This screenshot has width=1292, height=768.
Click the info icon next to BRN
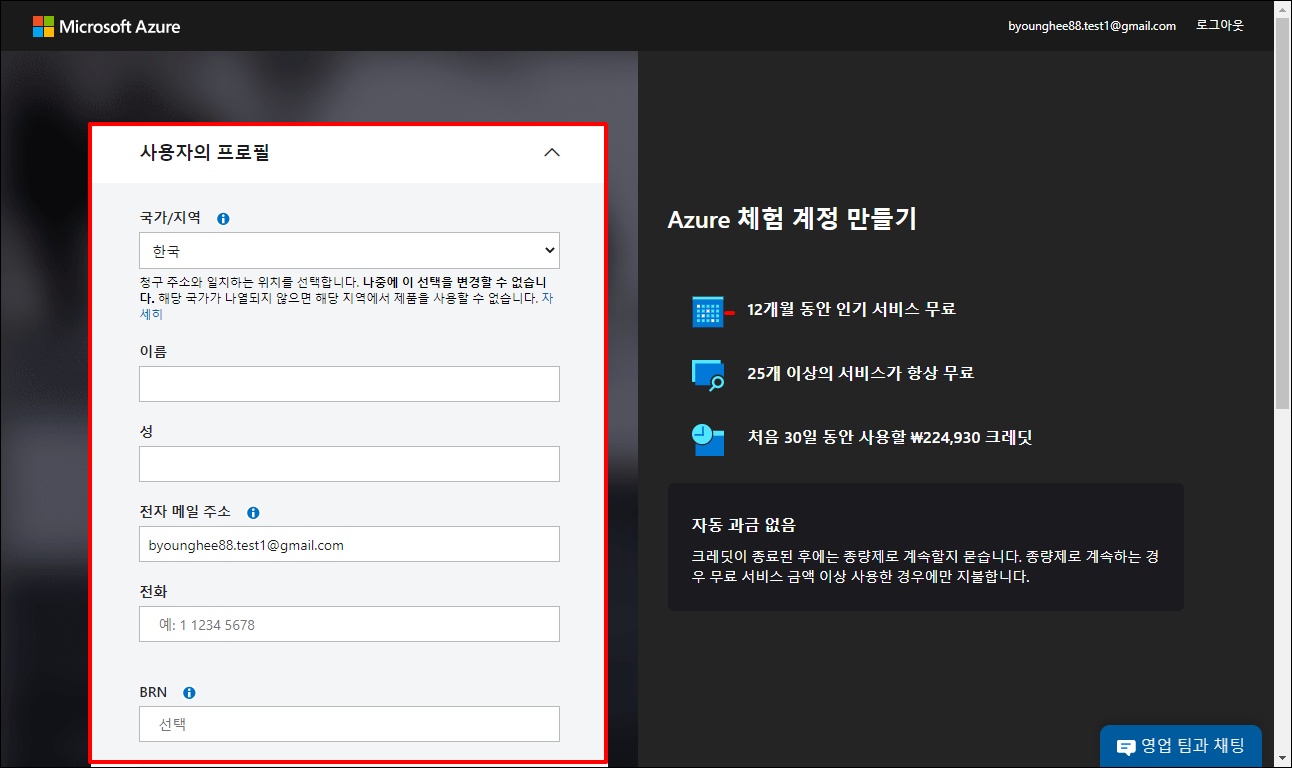(x=189, y=692)
